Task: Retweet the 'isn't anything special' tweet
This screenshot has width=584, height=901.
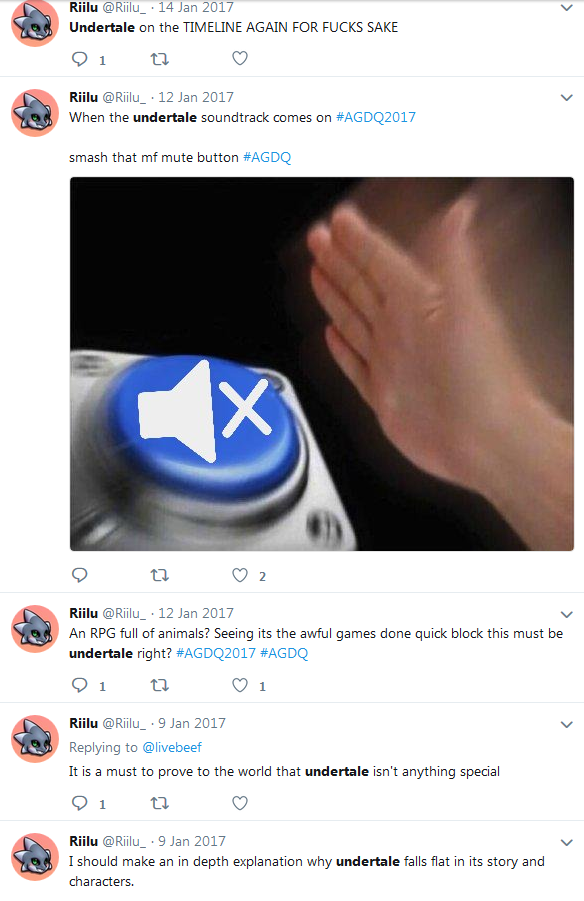Action: [159, 803]
